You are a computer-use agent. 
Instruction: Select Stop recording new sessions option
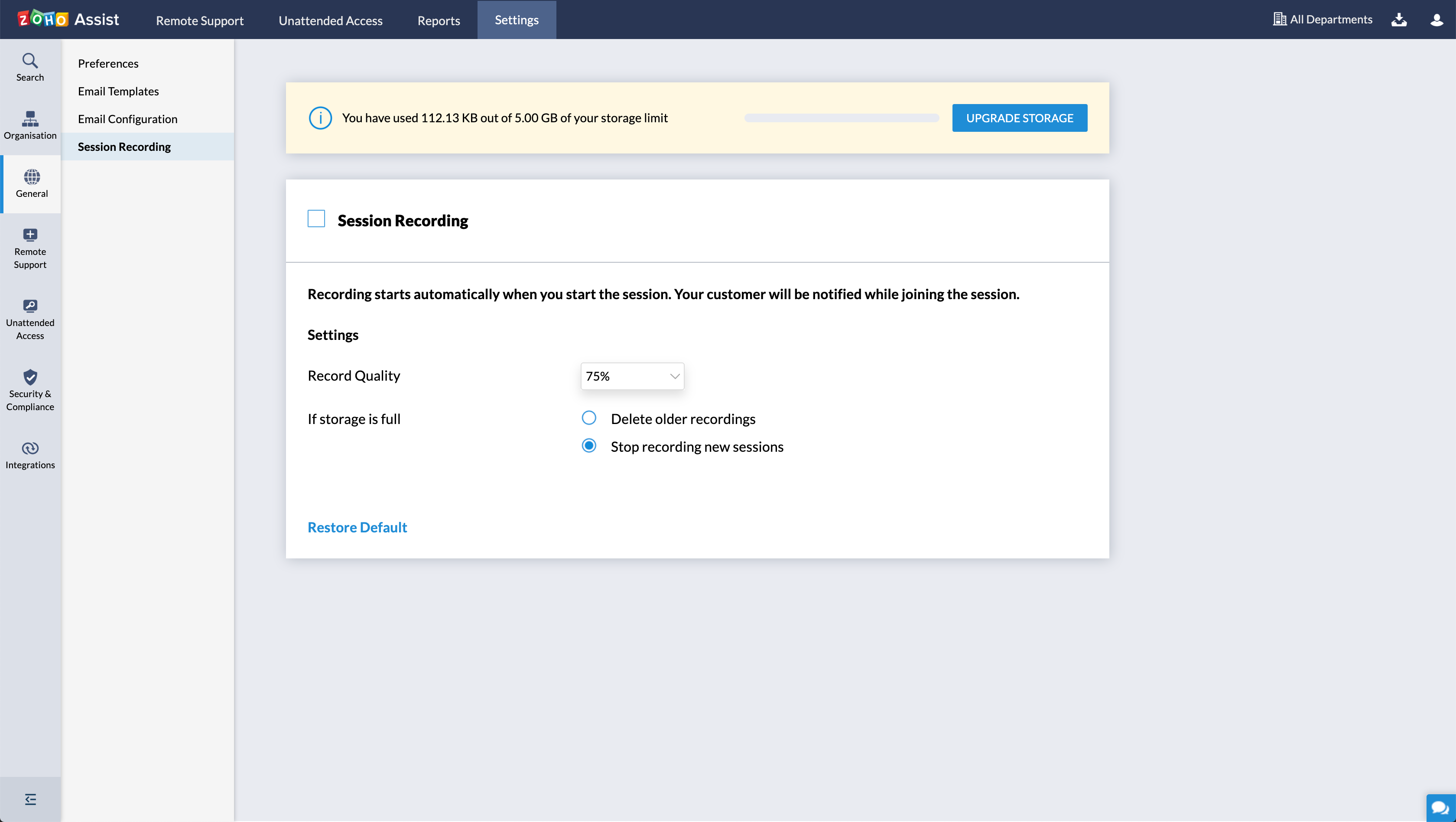tap(589, 446)
